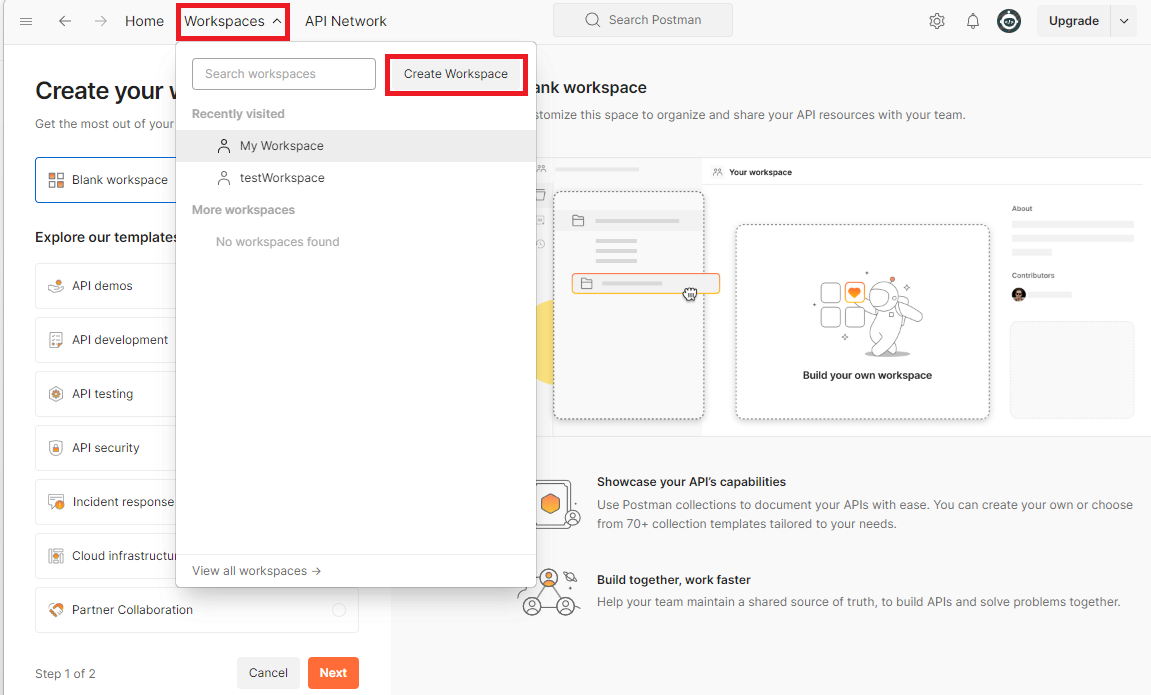Go to the Home tab
This screenshot has height=695, width=1151.
(x=144, y=21)
